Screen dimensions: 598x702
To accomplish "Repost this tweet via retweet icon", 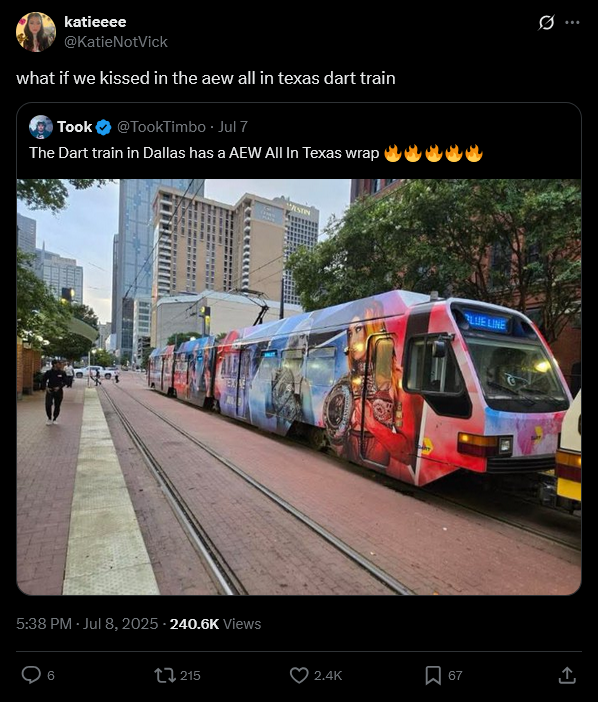I will pos(165,675).
